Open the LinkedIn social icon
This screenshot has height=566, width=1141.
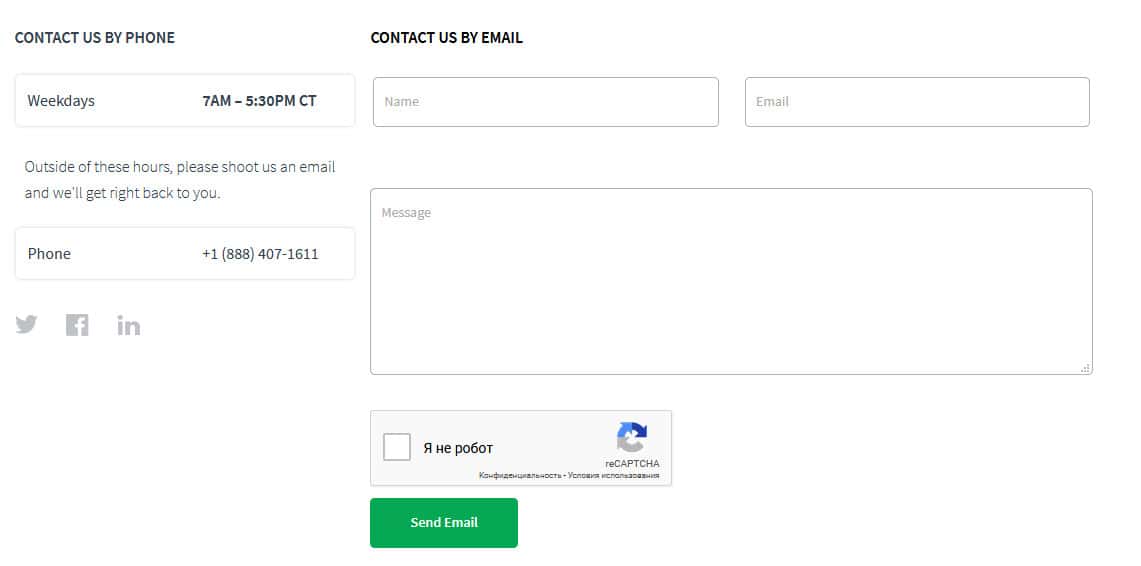pyautogui.click(x=128, y=325)
